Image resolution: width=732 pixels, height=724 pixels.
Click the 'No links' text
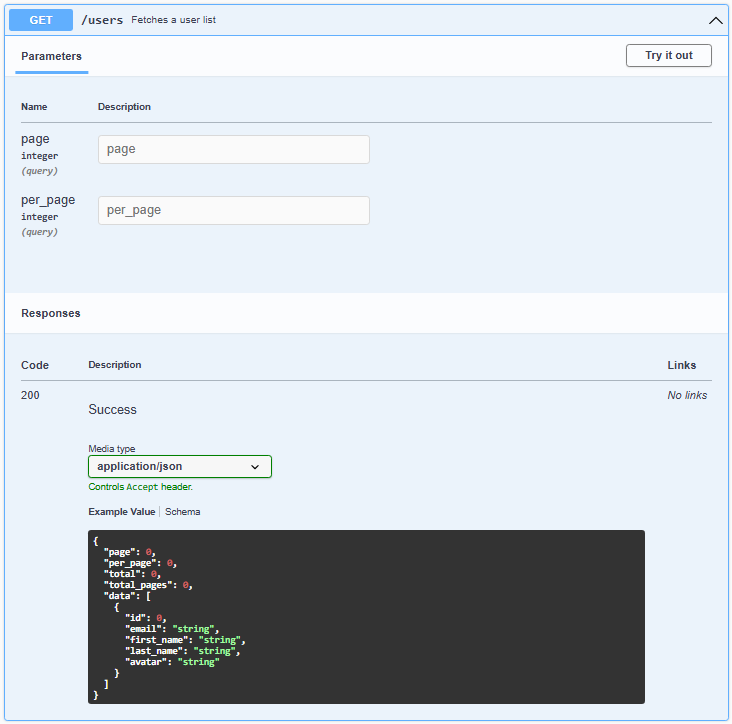tap(687, 395)
